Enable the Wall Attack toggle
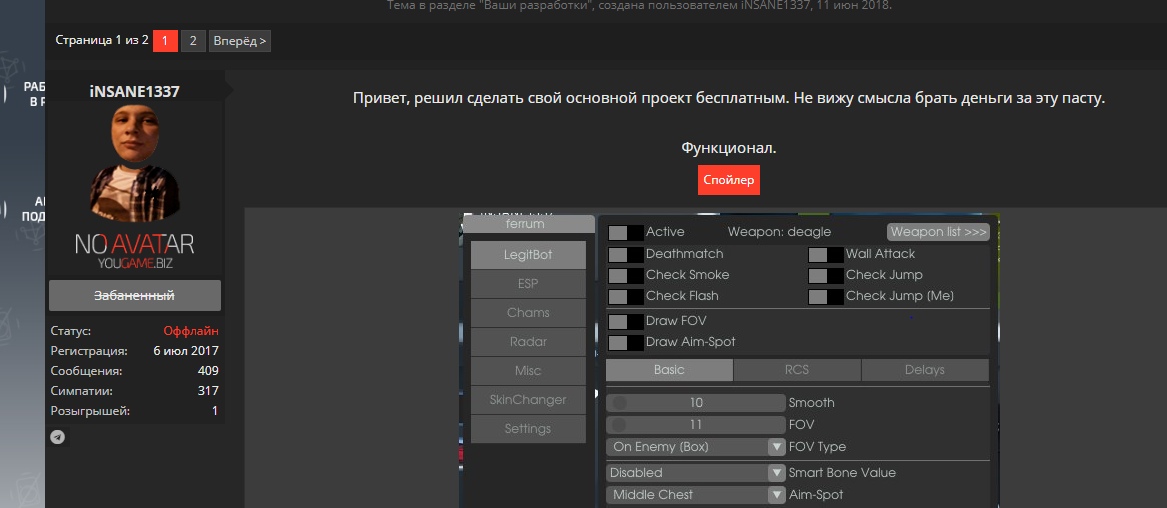Screen dimensions: 1167x508 [x=826, y=254]
